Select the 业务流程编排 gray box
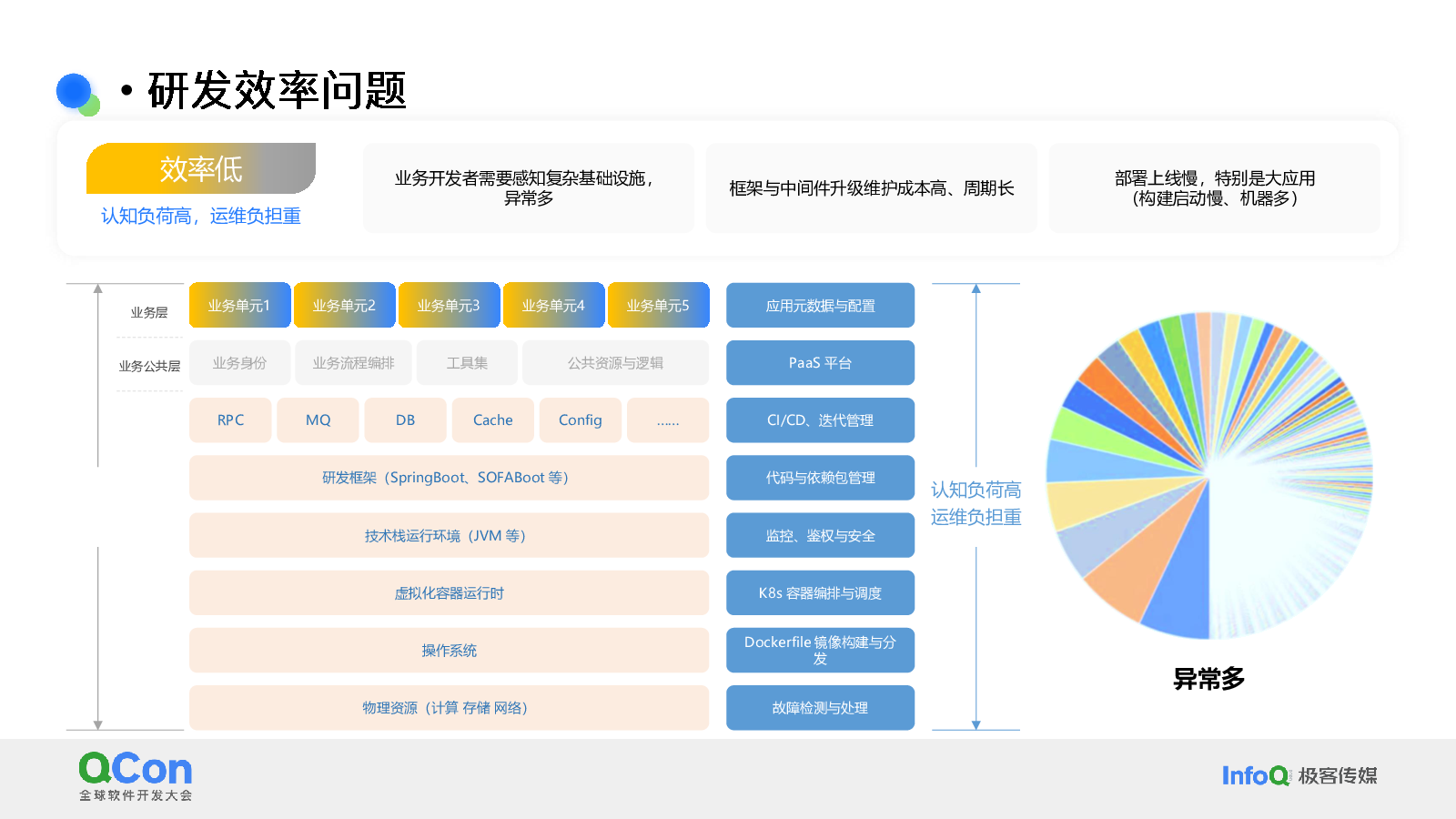The width and height of the screenshot is (1456, 819). (353, 363)
